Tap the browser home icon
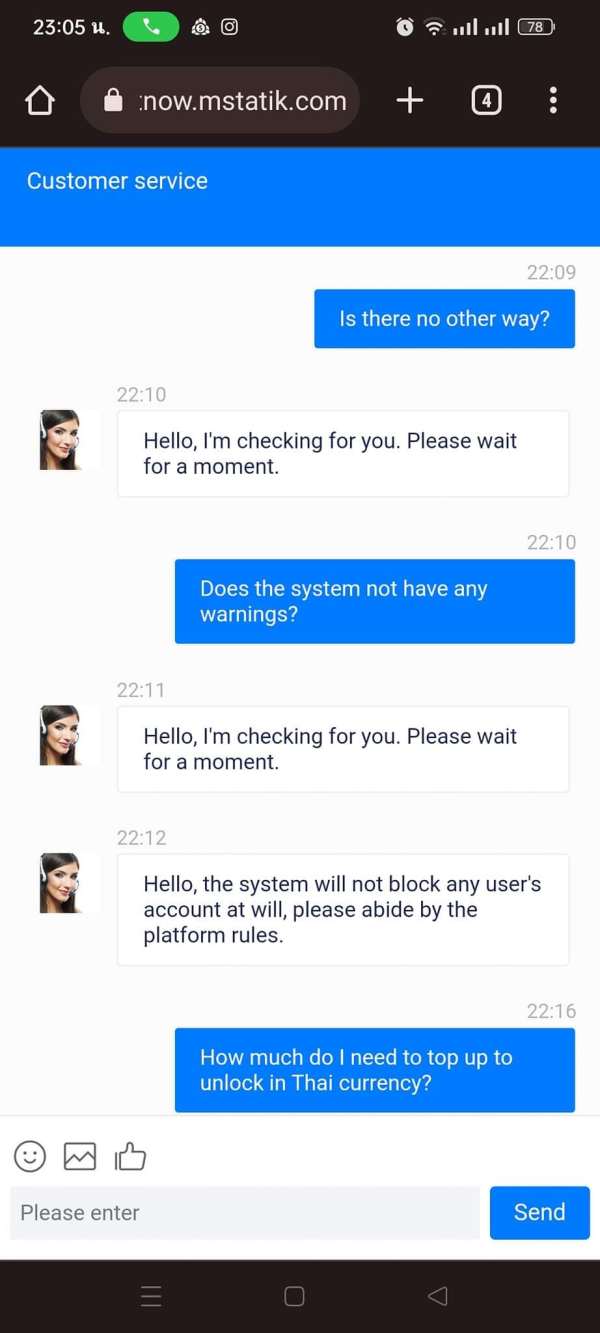Screen dimensions: 600x1333 [39, 100]
